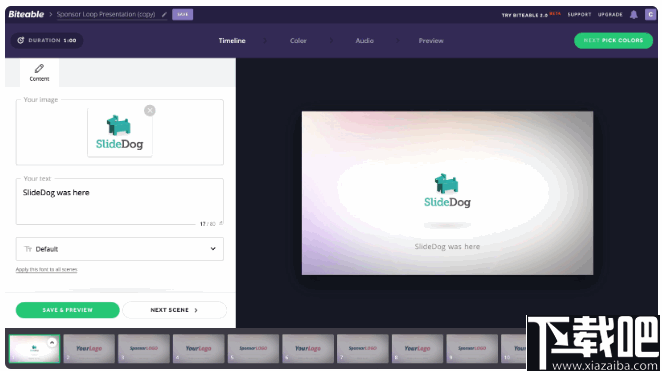Select scene 2 Your Logo thumbnail
Screen dimensions: 662x371
click(89, 349)
